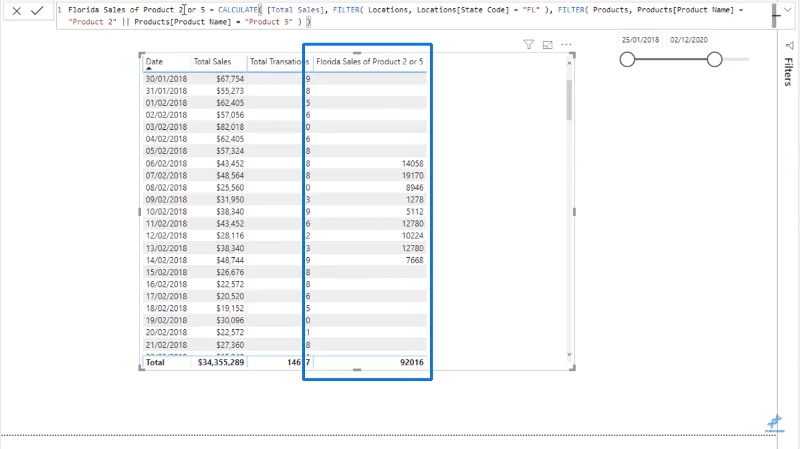Select the date cell 10/02/2018
Image resolution: width=800 pixels, height=449 pixels.
coord(166,212)
